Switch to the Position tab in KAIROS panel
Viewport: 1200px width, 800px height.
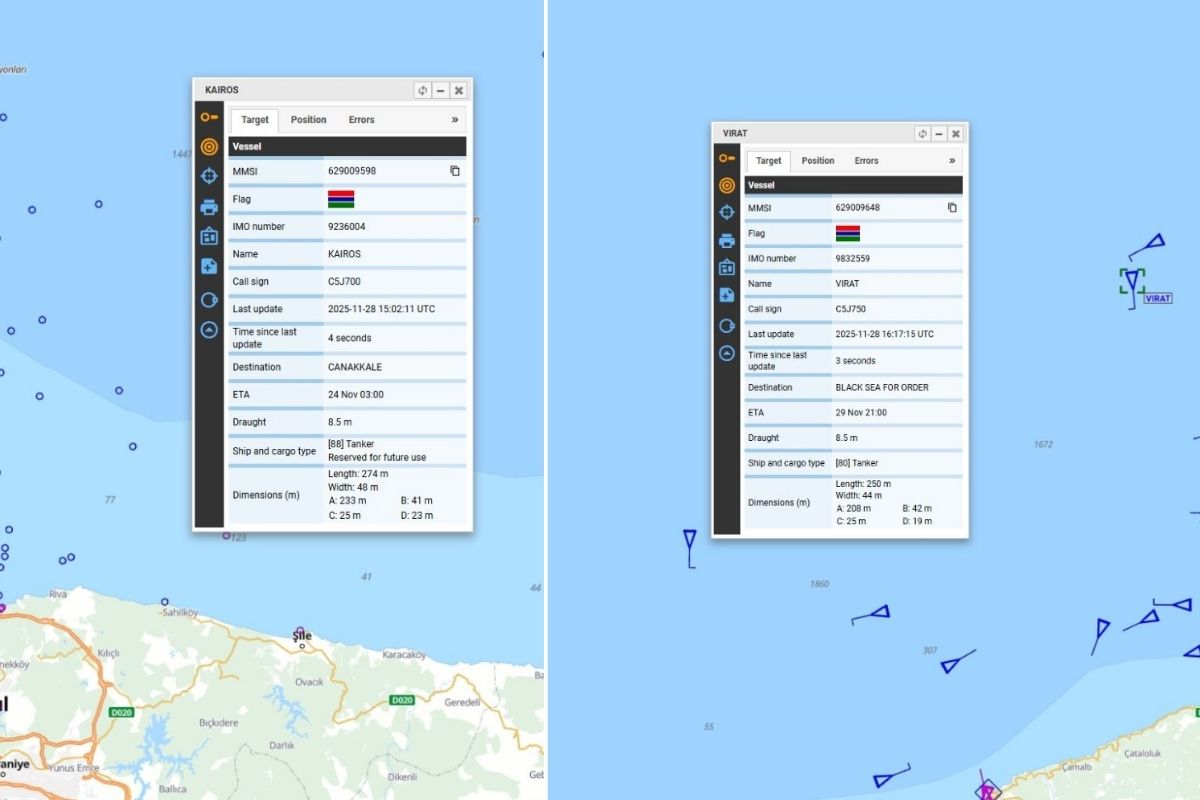308,120
